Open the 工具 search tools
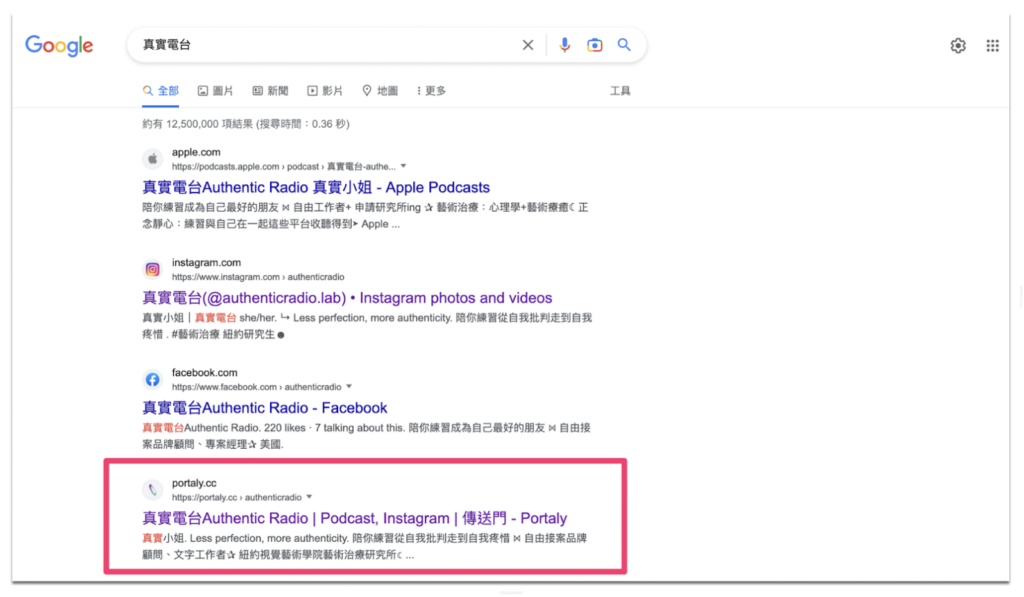 (620, 91)
